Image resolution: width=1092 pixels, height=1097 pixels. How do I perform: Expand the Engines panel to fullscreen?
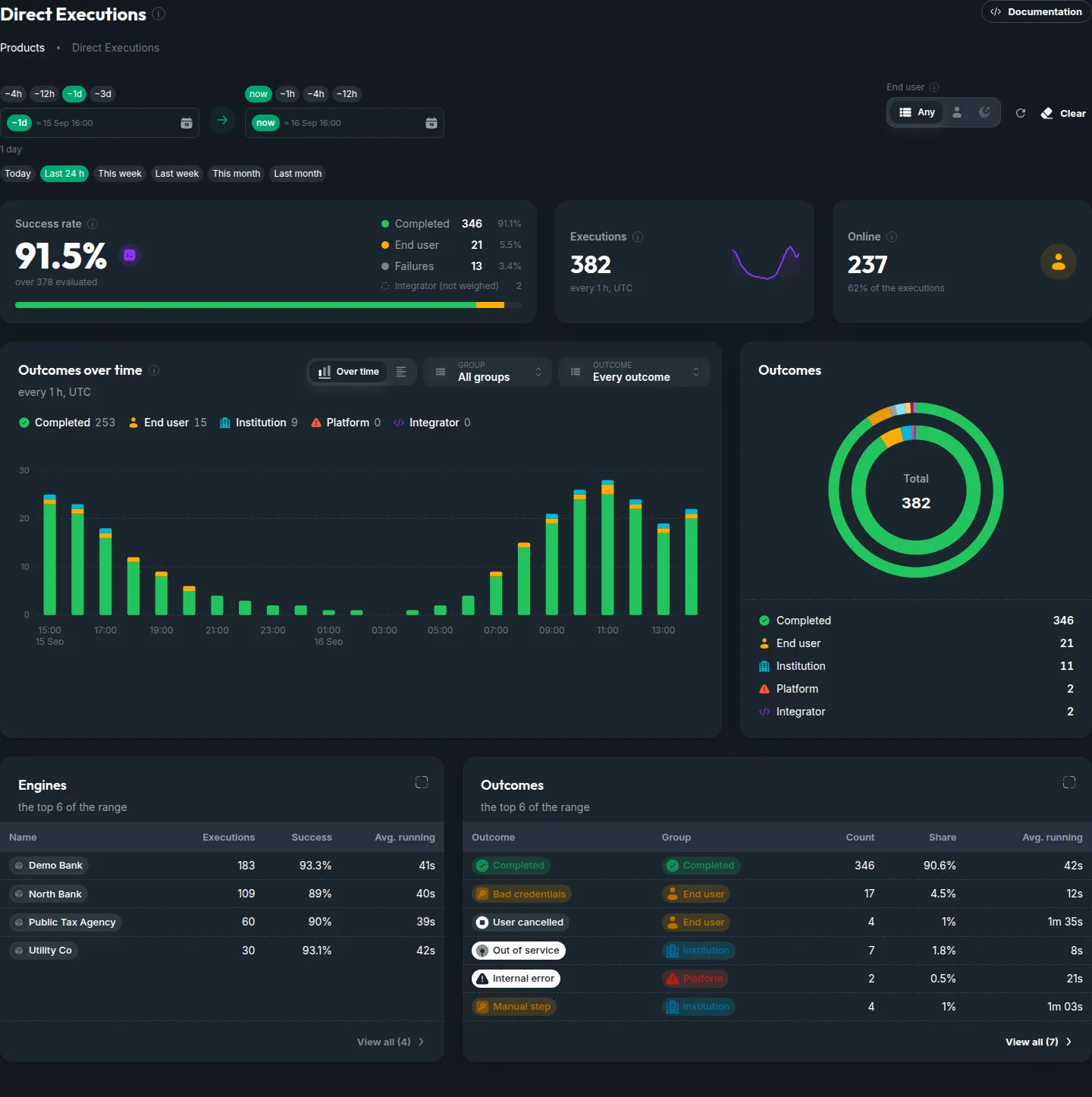pos(422,782)
